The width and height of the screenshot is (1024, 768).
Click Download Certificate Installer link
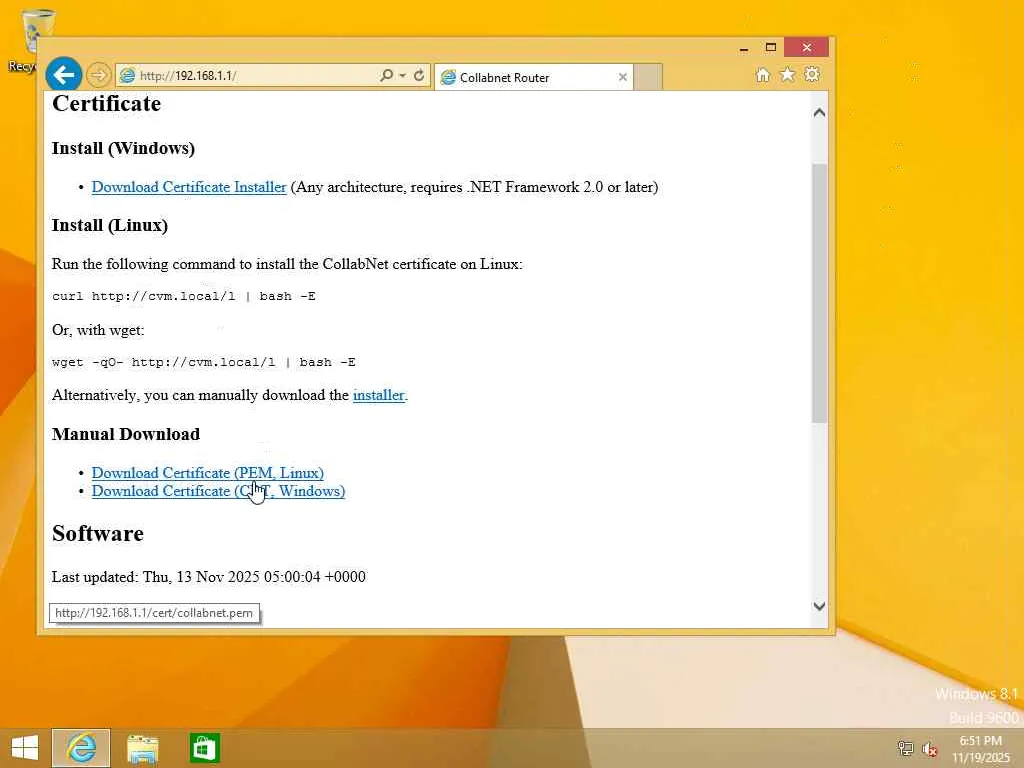[x=189, y=187]
